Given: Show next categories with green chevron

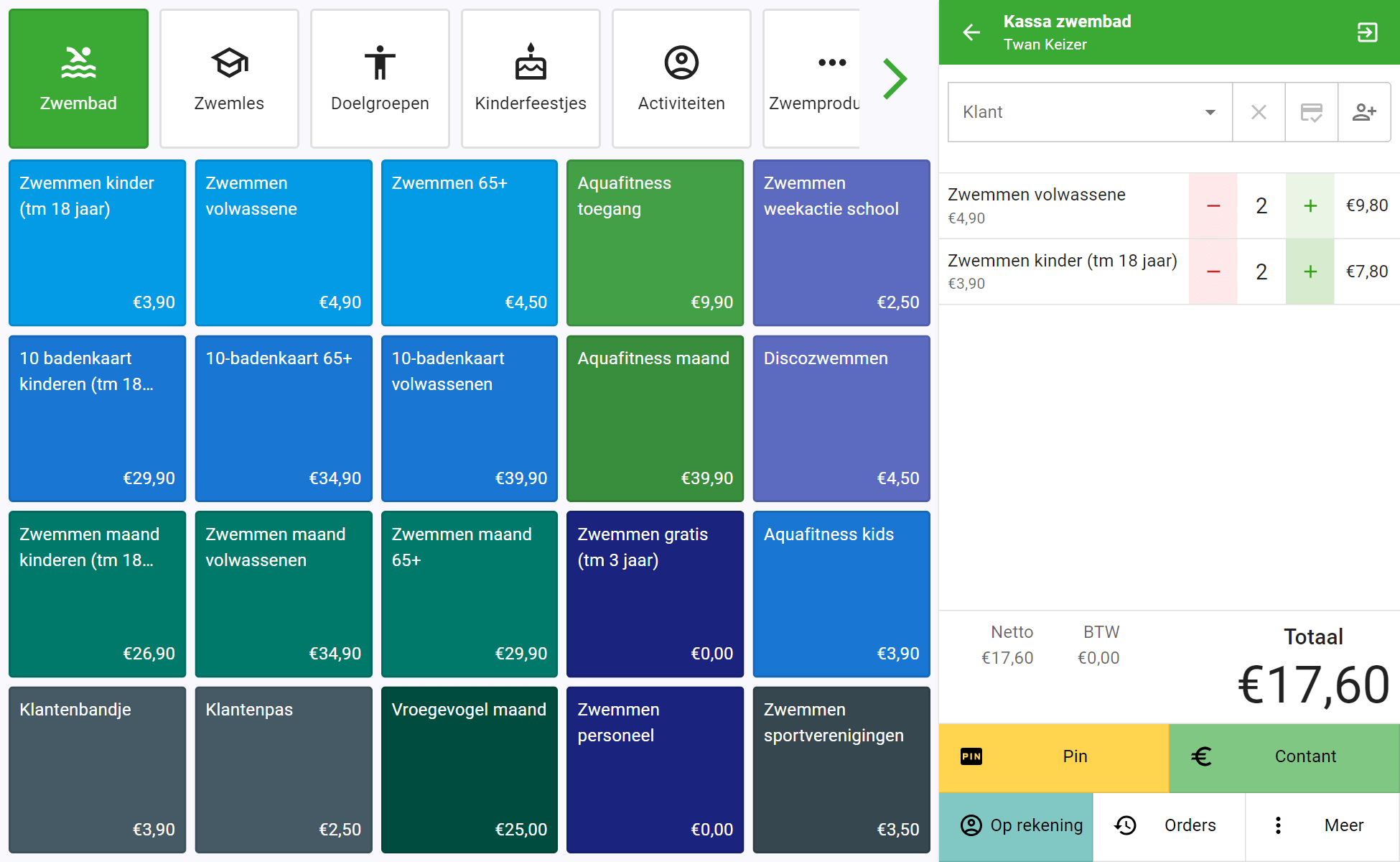Looking at the screenshot, I should click(895, 79).
